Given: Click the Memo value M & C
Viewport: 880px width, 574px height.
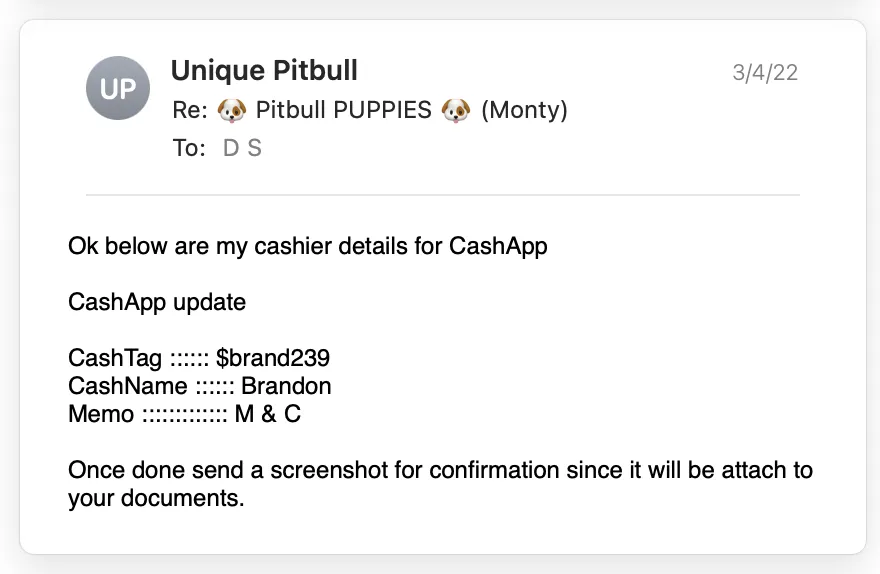Looking at the screenshot, I should tap(268, 414).
